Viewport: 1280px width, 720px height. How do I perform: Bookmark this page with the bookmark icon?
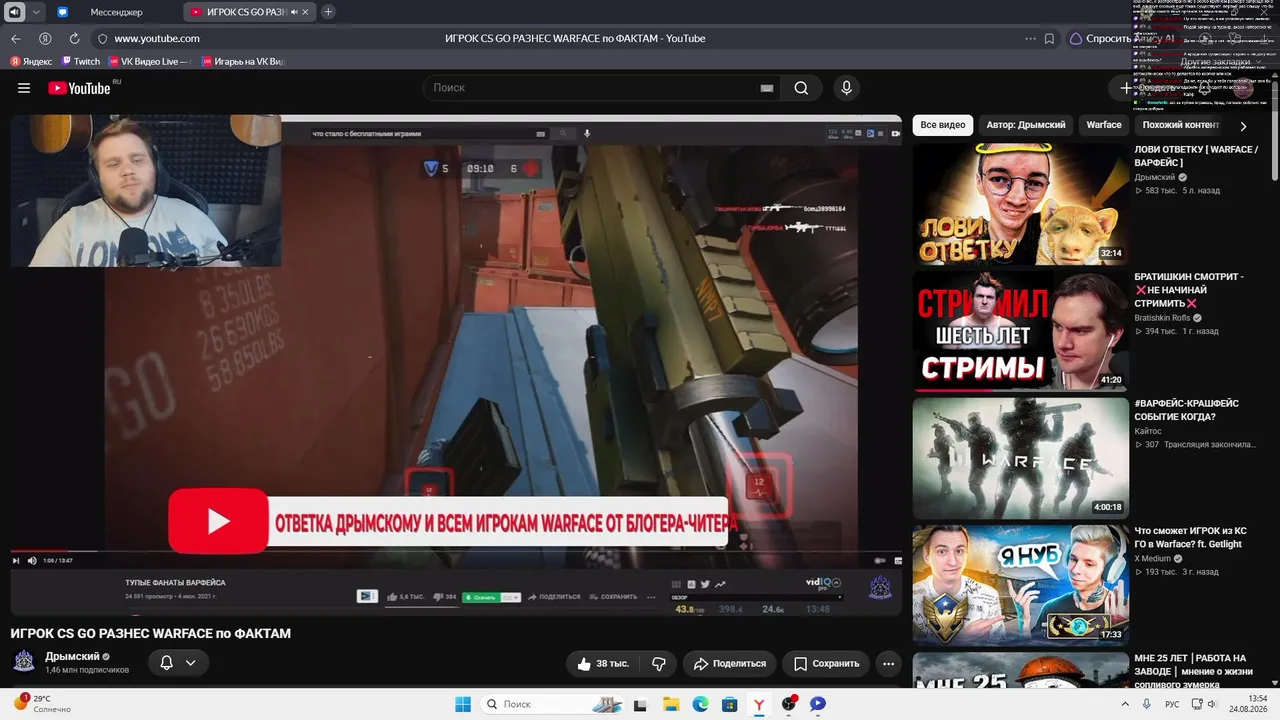point(1049,39)
